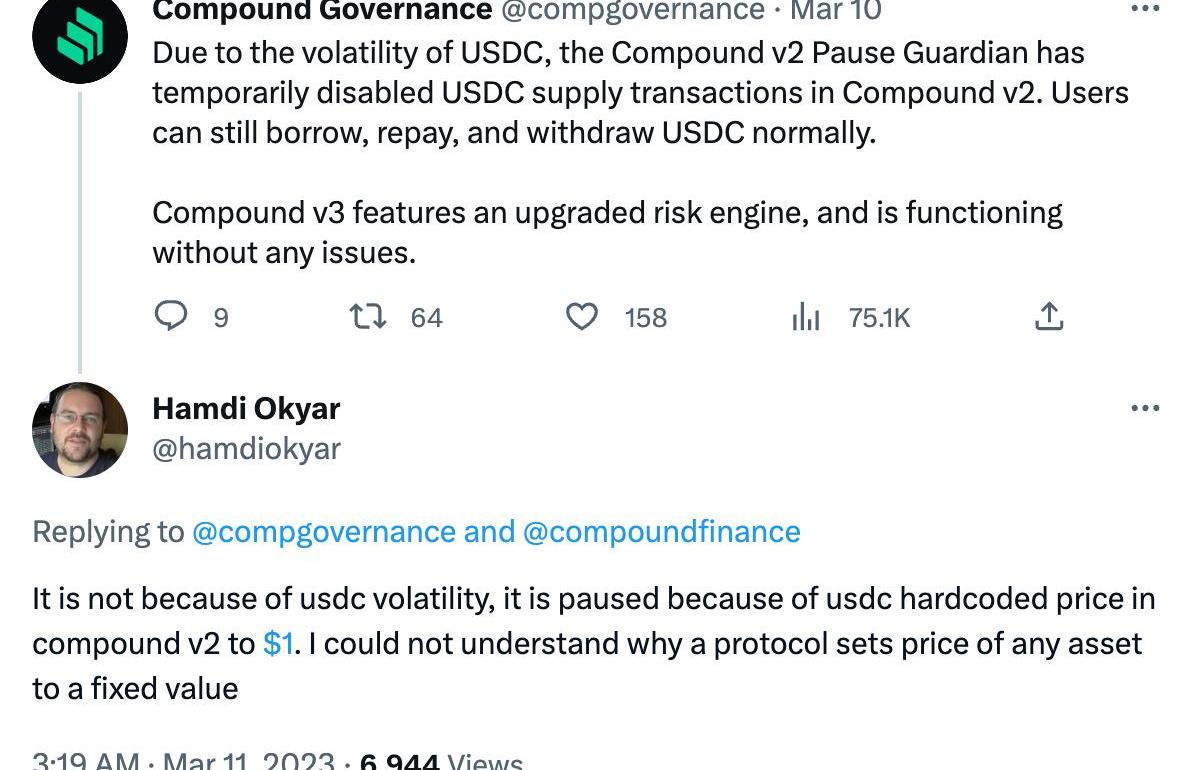View analytics icon showing 75.1K views

point(806,316)
